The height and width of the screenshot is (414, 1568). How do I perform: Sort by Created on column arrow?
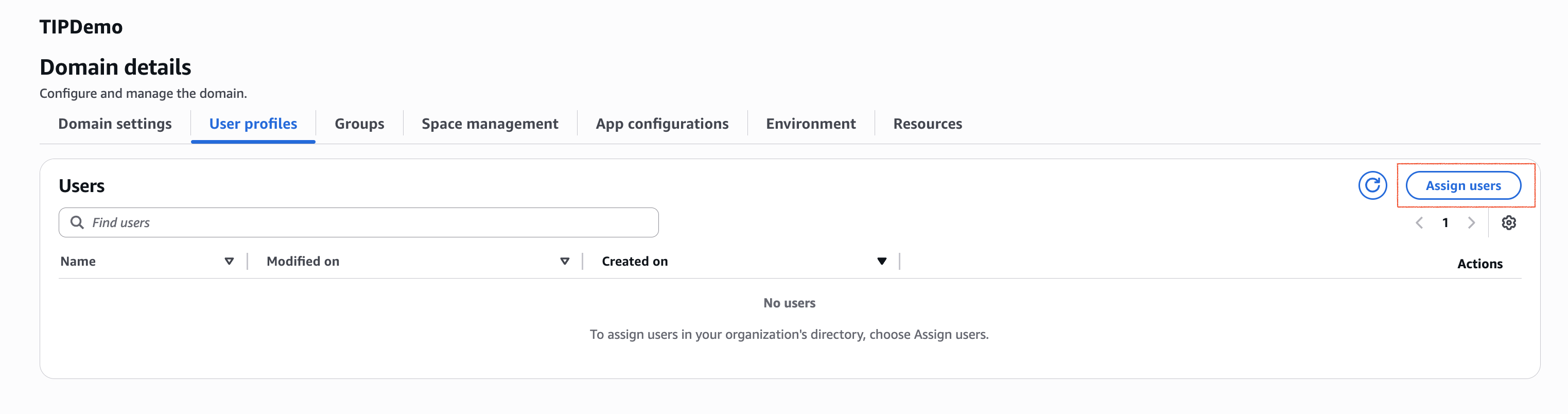(x=881, y=261)
